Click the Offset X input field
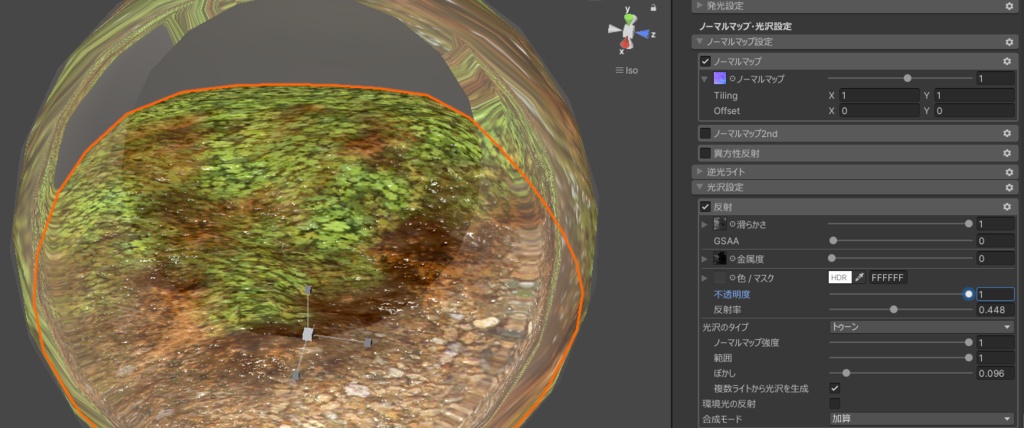 click(879, 111)
